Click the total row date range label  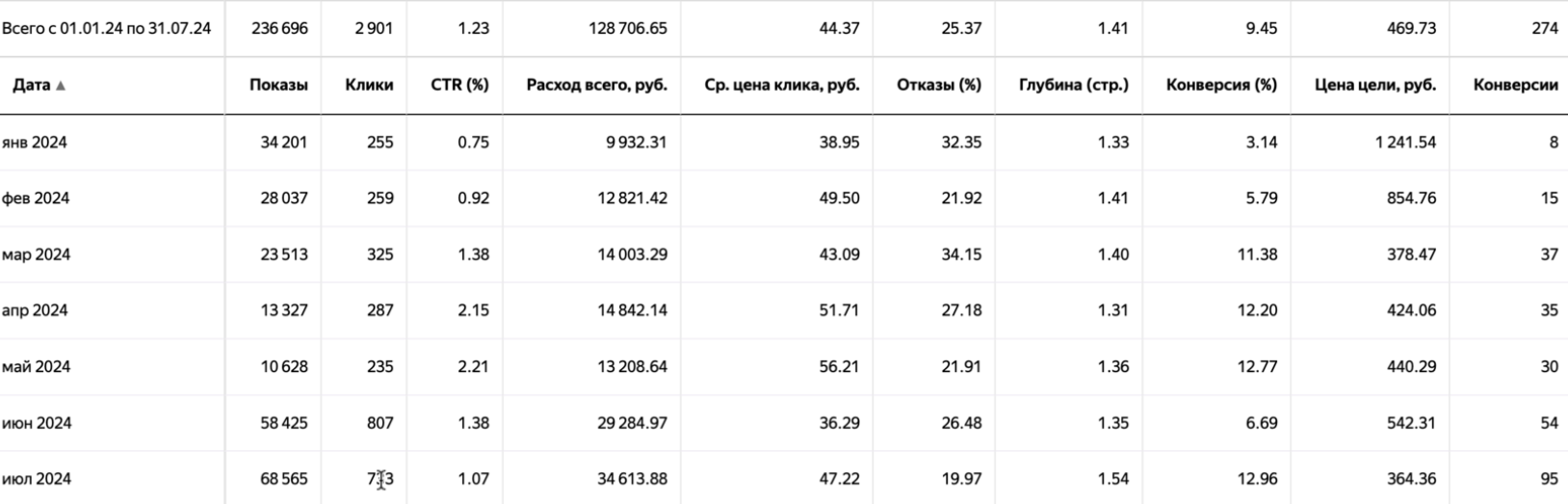point(106,28)
